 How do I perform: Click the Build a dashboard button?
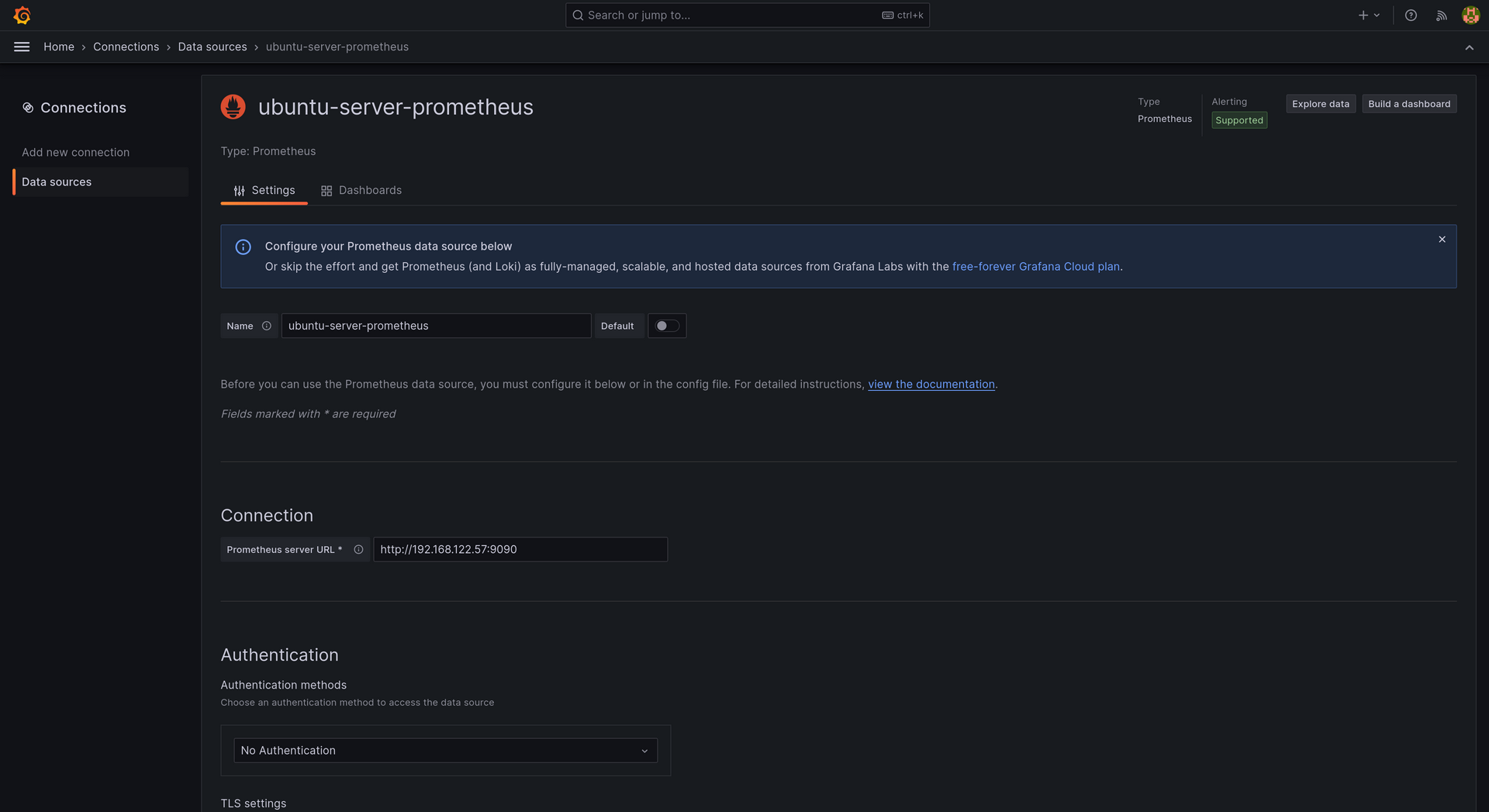tap(1409, 104)
